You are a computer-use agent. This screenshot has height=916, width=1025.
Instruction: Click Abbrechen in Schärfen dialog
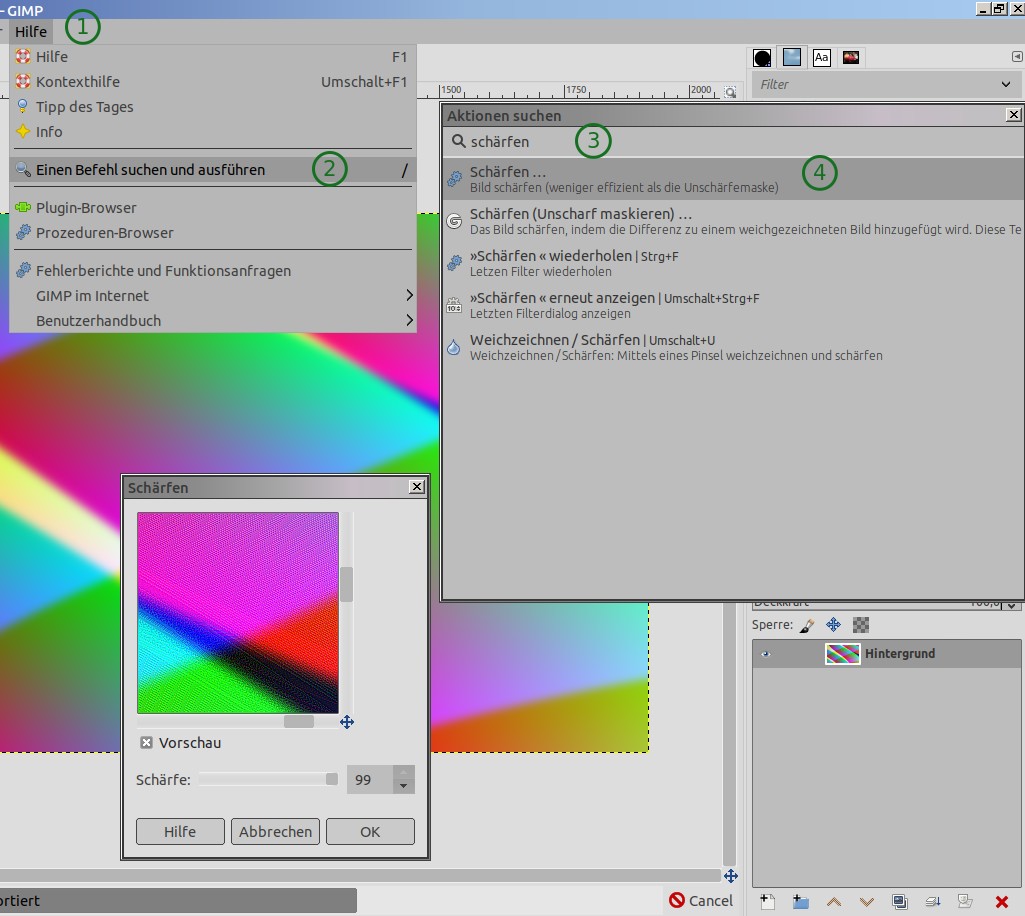coord(275,831)
